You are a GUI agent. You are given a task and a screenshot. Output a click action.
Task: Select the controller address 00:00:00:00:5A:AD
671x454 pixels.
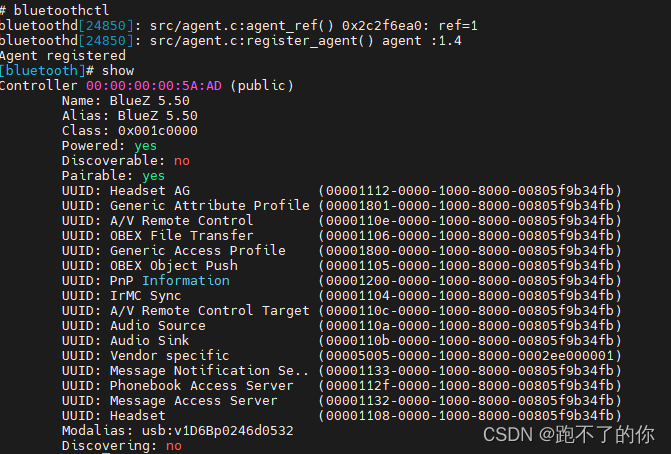pyautogui.click(x=154, y=86)
